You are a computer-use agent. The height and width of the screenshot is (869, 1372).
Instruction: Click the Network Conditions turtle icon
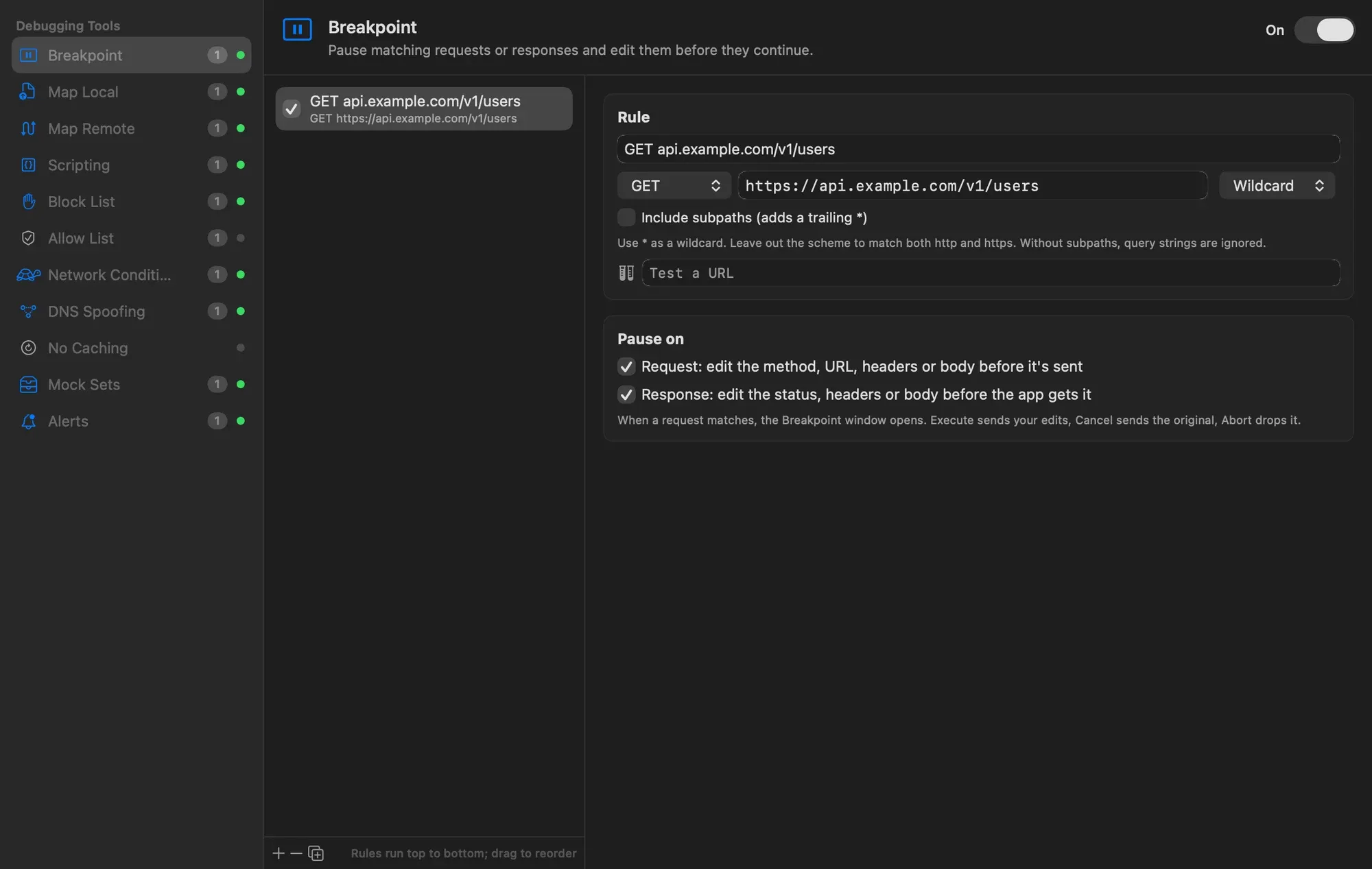click(28, 274)
